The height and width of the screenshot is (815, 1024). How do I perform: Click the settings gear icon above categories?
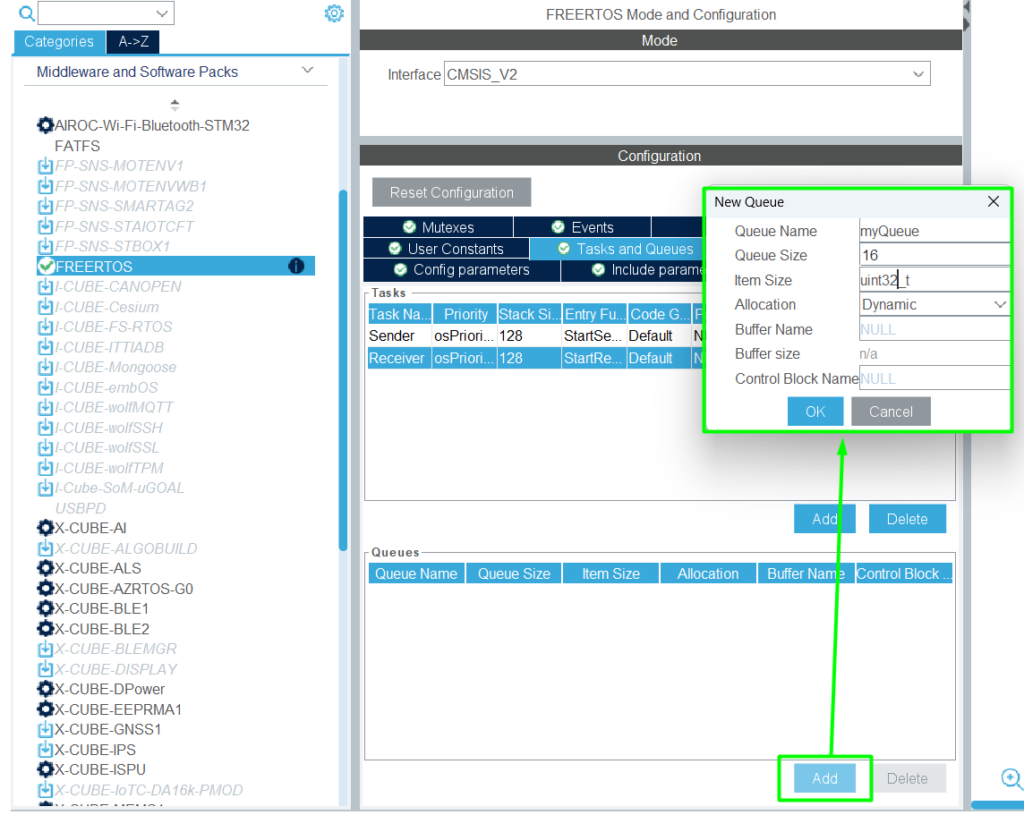click(334, 13)
